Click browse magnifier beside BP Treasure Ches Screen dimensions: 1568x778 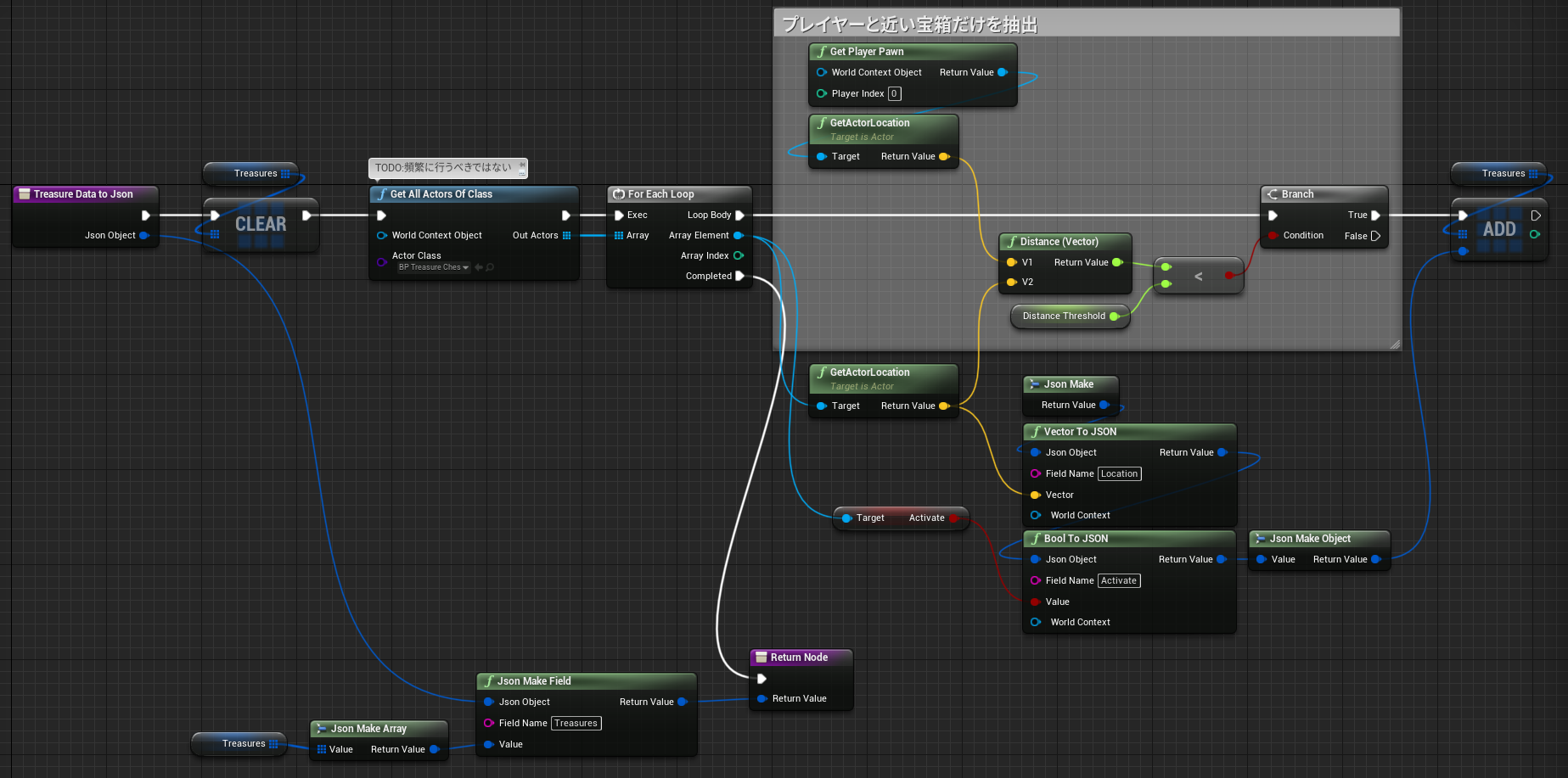(x=490, y=267)
